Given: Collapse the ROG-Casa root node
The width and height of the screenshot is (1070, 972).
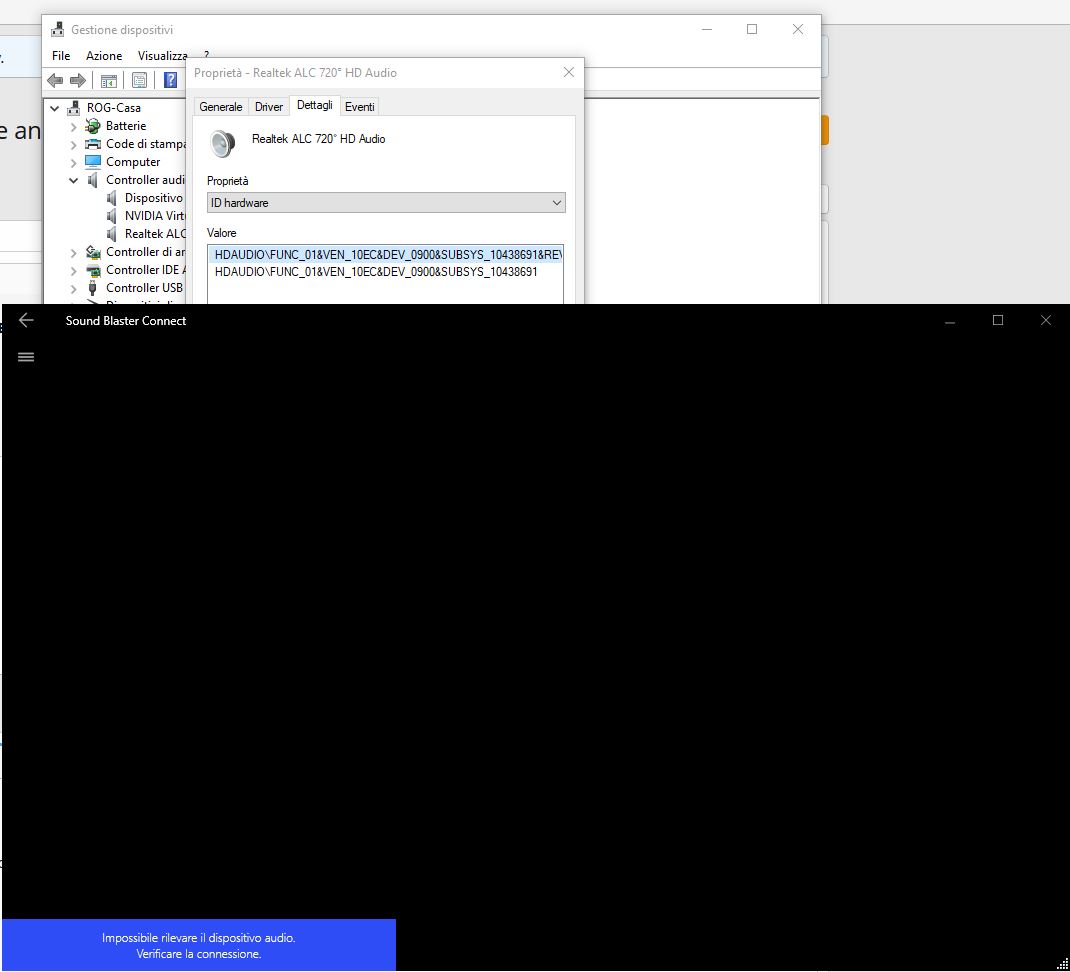Looking at the screenshot, I should tap(55, 108).
